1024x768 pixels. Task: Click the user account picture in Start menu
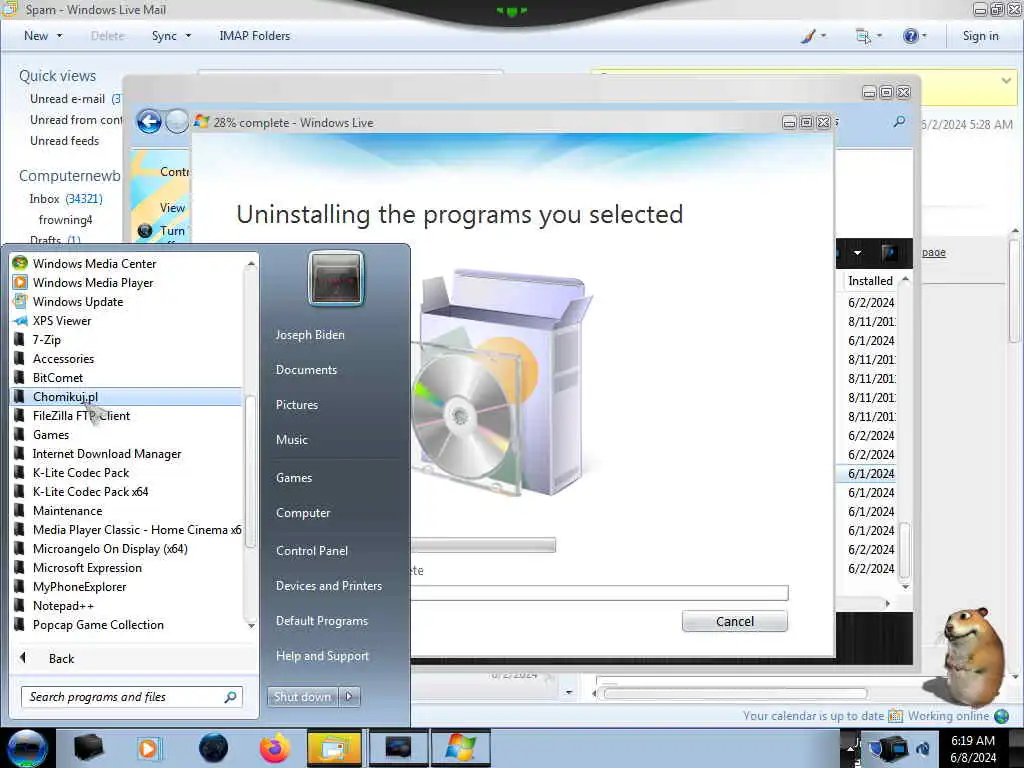(336, 279)
